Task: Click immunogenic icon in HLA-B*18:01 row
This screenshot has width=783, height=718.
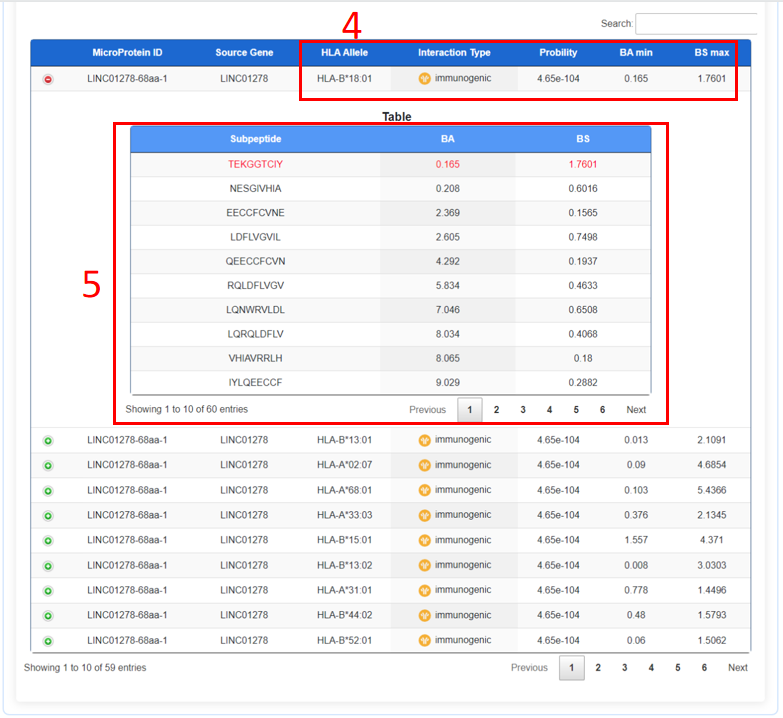Action: (x=424, y=79)
